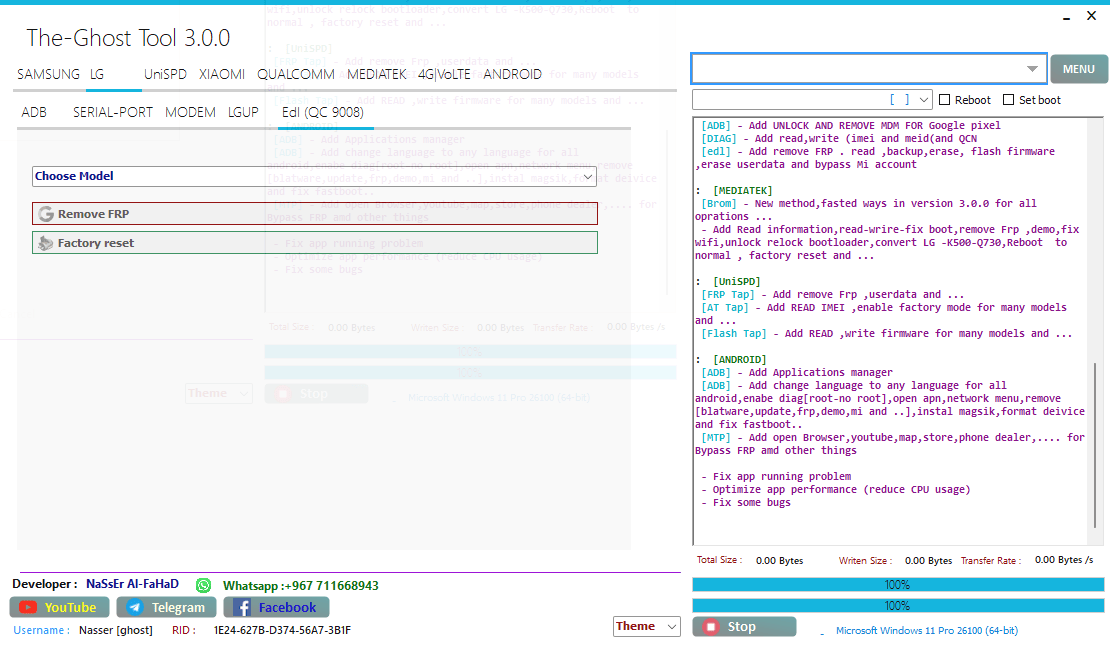The width and height of the screenshot is (1110, 645).
Task: Switch to the XIAOMI tab
Action: pos(221,74)
